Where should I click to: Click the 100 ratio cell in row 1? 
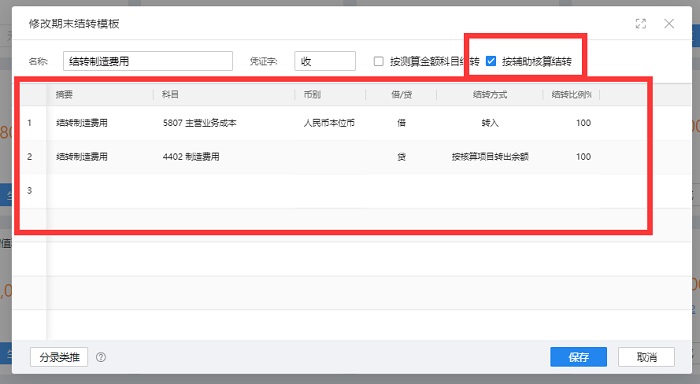pos(583,123)
